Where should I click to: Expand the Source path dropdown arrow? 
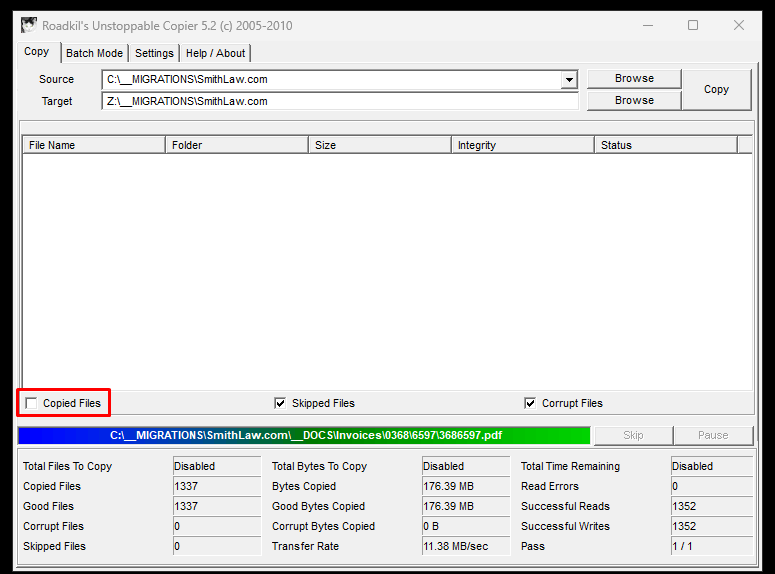tap(569, 80)
